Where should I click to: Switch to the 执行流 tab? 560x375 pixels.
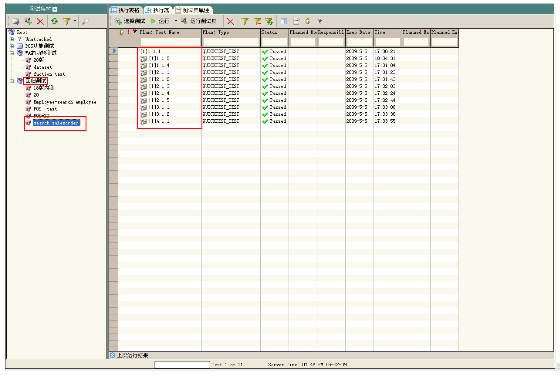(158, 10)
